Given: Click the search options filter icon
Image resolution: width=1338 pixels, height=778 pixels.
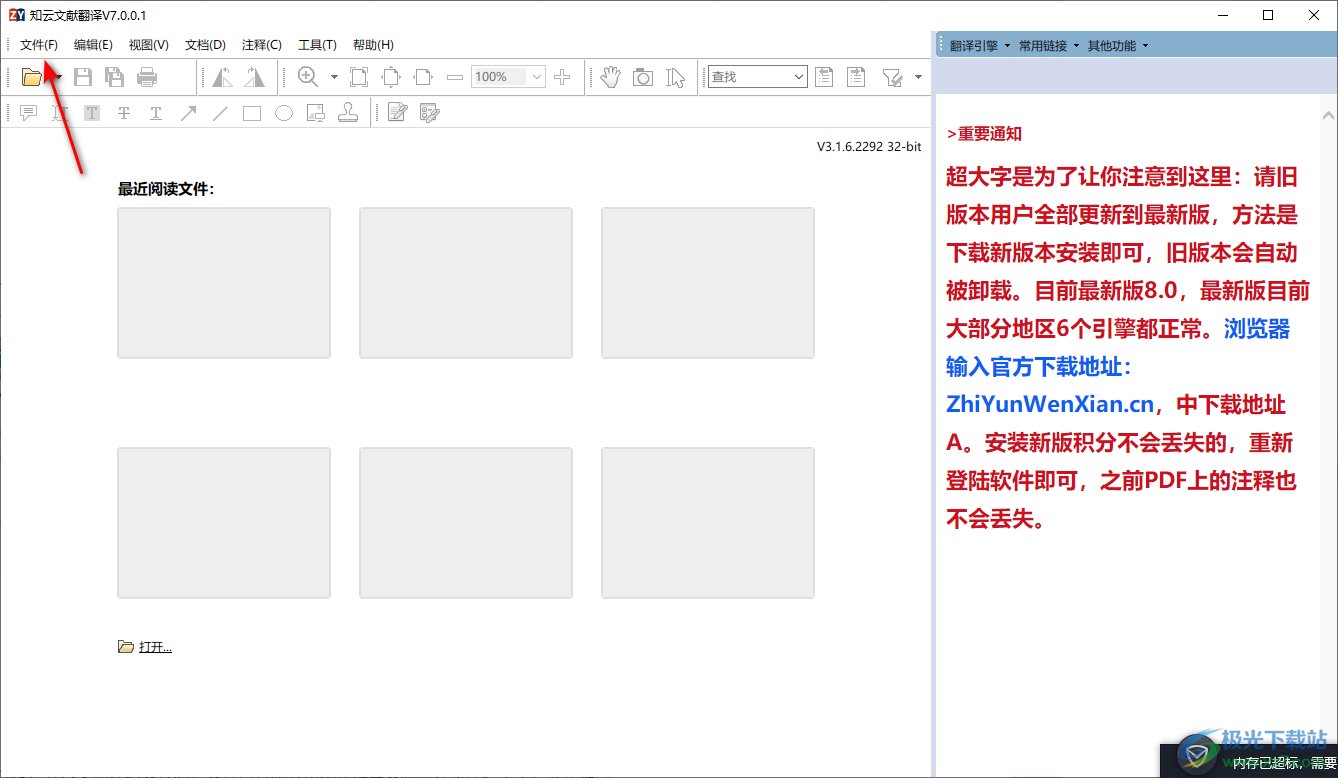Looking at the screenshot, I should (892, 77).
